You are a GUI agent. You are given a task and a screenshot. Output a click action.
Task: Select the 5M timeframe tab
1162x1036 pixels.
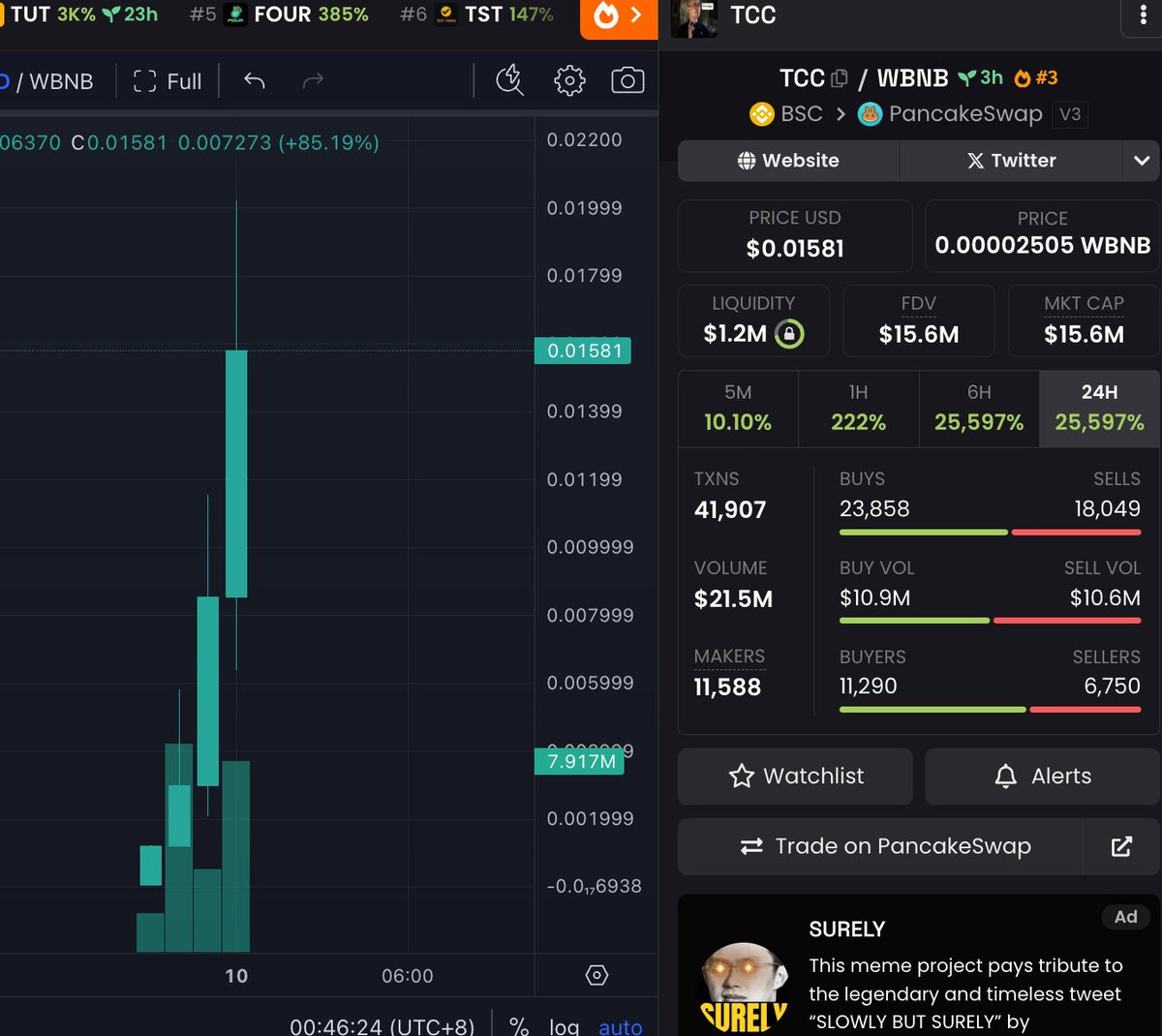[738, 408]
